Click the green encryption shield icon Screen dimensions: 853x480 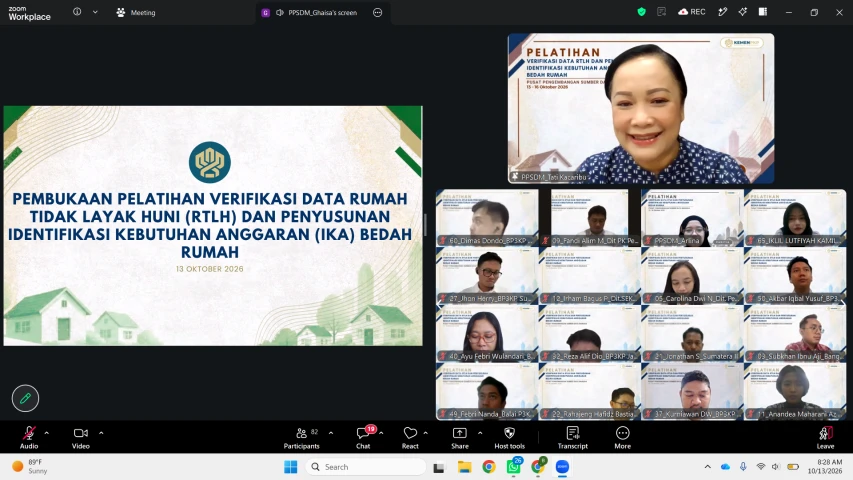(642, 12)
